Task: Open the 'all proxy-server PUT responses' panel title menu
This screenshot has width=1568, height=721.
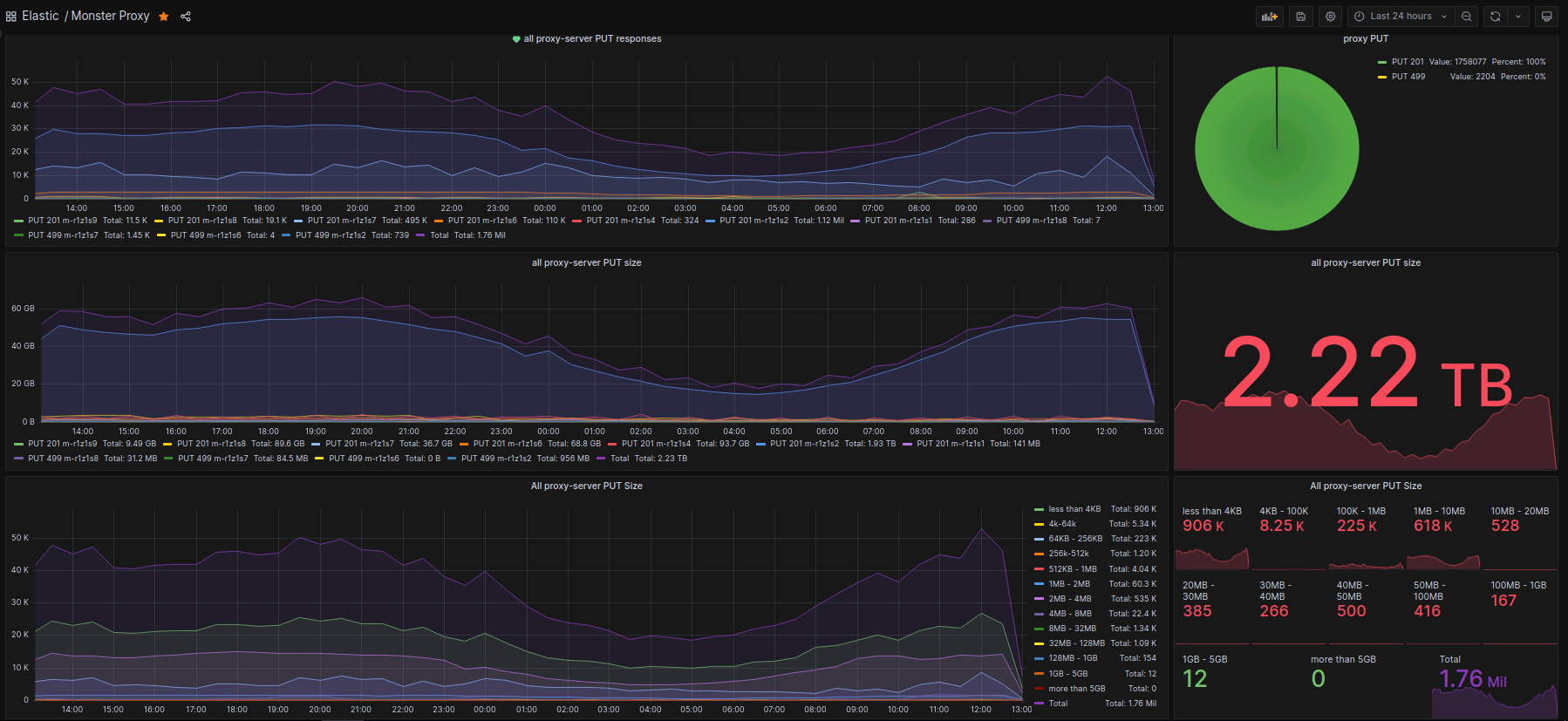Action: (x=592, y=38)
